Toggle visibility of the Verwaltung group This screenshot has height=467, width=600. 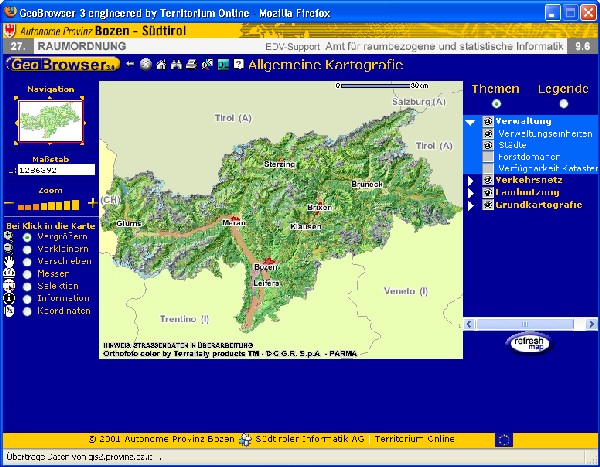click(x=488, y=121)
